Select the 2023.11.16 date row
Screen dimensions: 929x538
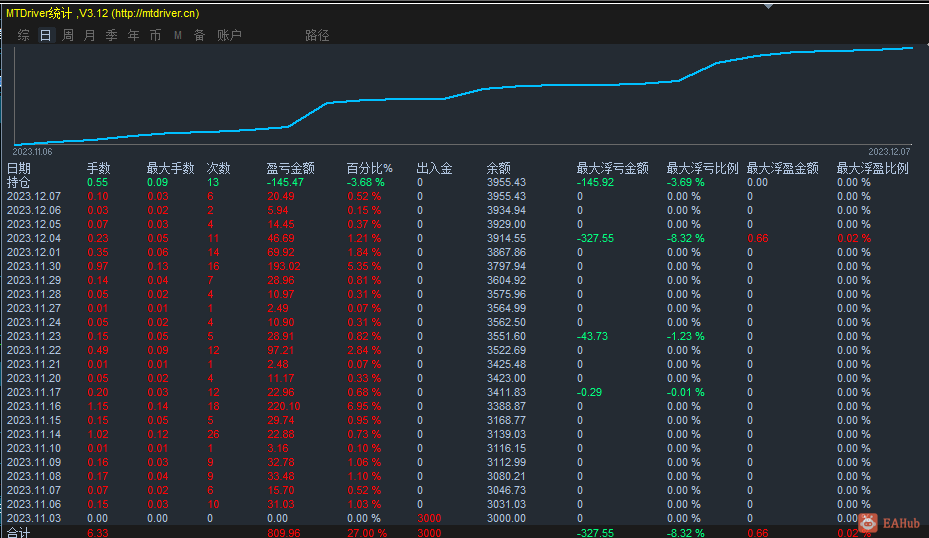tap(34, 406)
